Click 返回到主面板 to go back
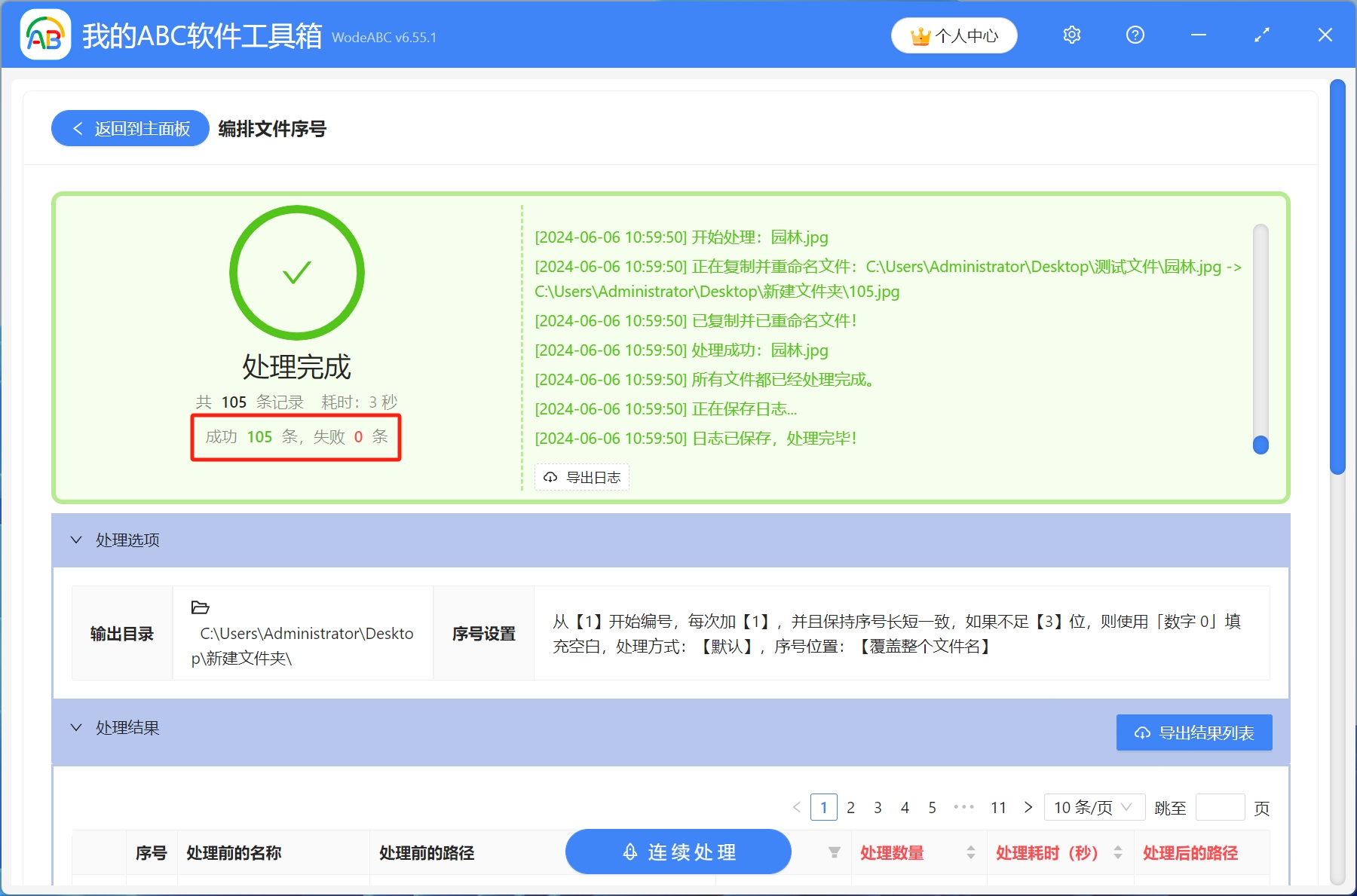The height and width of the screenshot is (896, 1357). tap(129, 128)
